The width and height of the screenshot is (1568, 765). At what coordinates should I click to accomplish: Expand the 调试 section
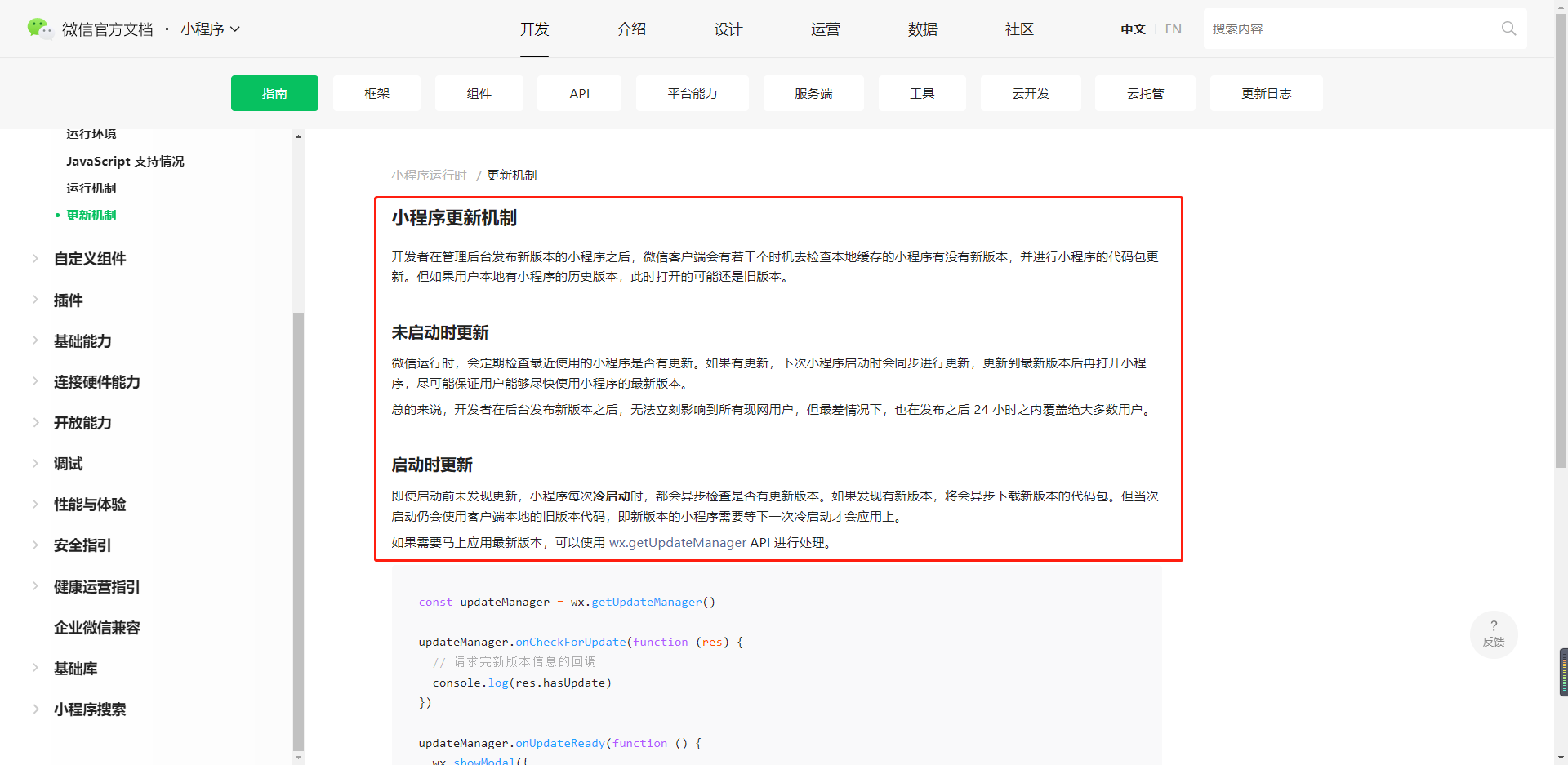(69, 464)
